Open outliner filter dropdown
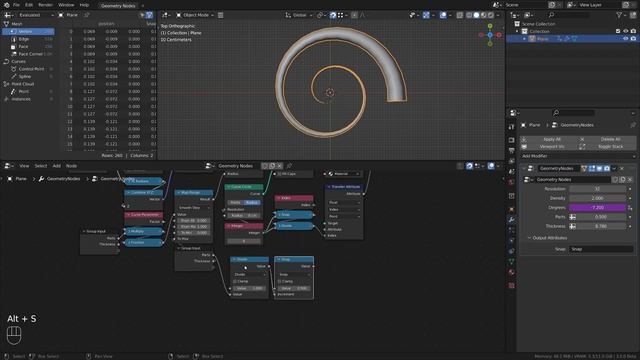 [x=621, y=15]
